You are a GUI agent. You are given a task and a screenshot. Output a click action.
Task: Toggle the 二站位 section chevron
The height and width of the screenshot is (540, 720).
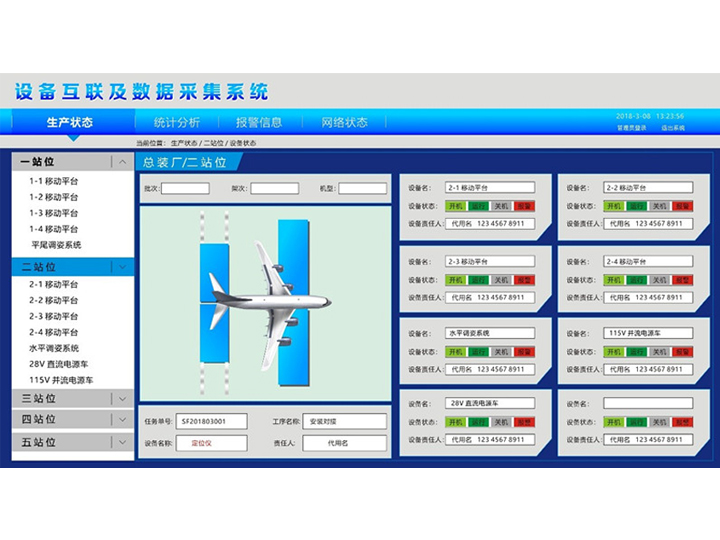tap(122, 267)
